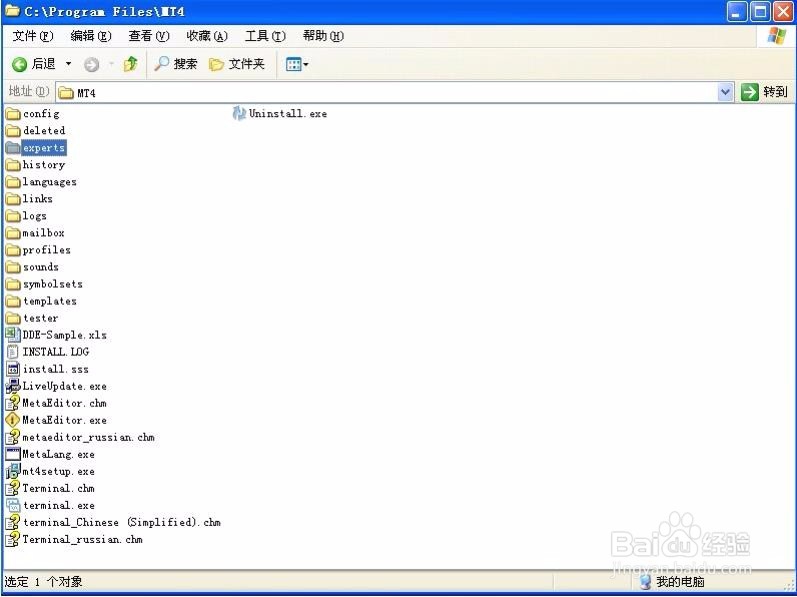
Task: Open the Views toolbar dropdown
Action: click(297, 65)
